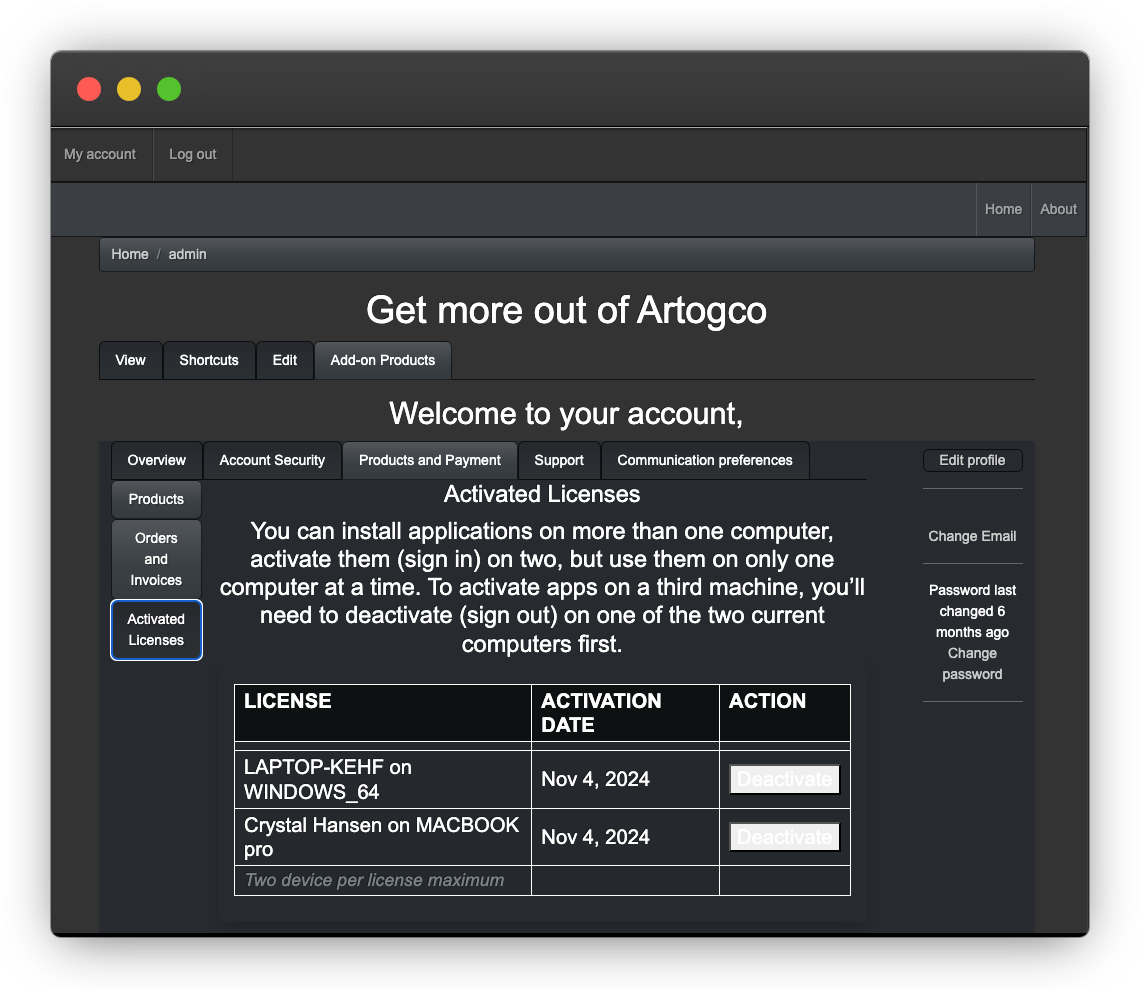Click the Edit profile button
The image size is (1140, 988).
[973, 460]
